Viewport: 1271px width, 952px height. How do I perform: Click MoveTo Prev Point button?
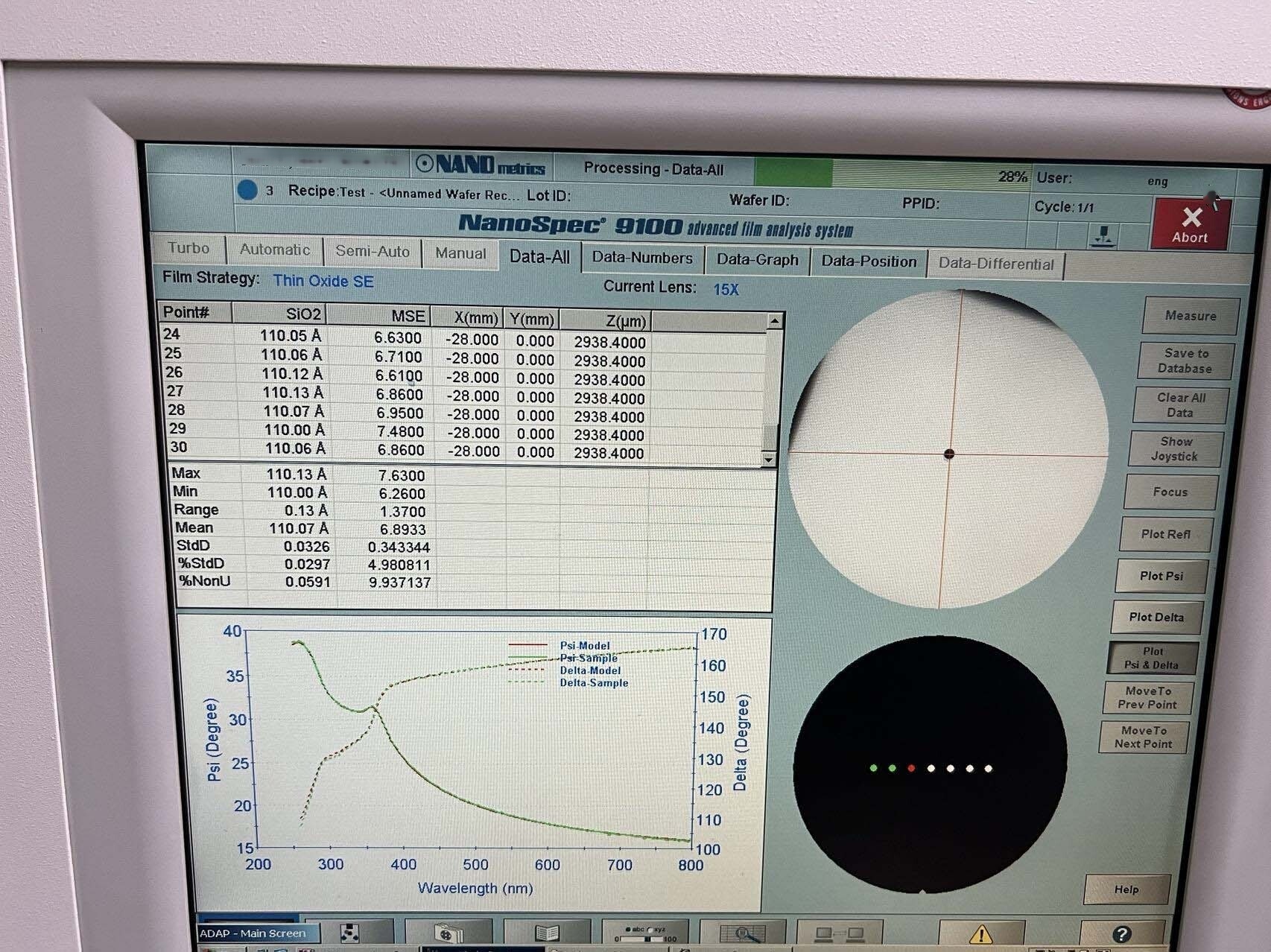pyautogui.click(x=1147, y=698)
